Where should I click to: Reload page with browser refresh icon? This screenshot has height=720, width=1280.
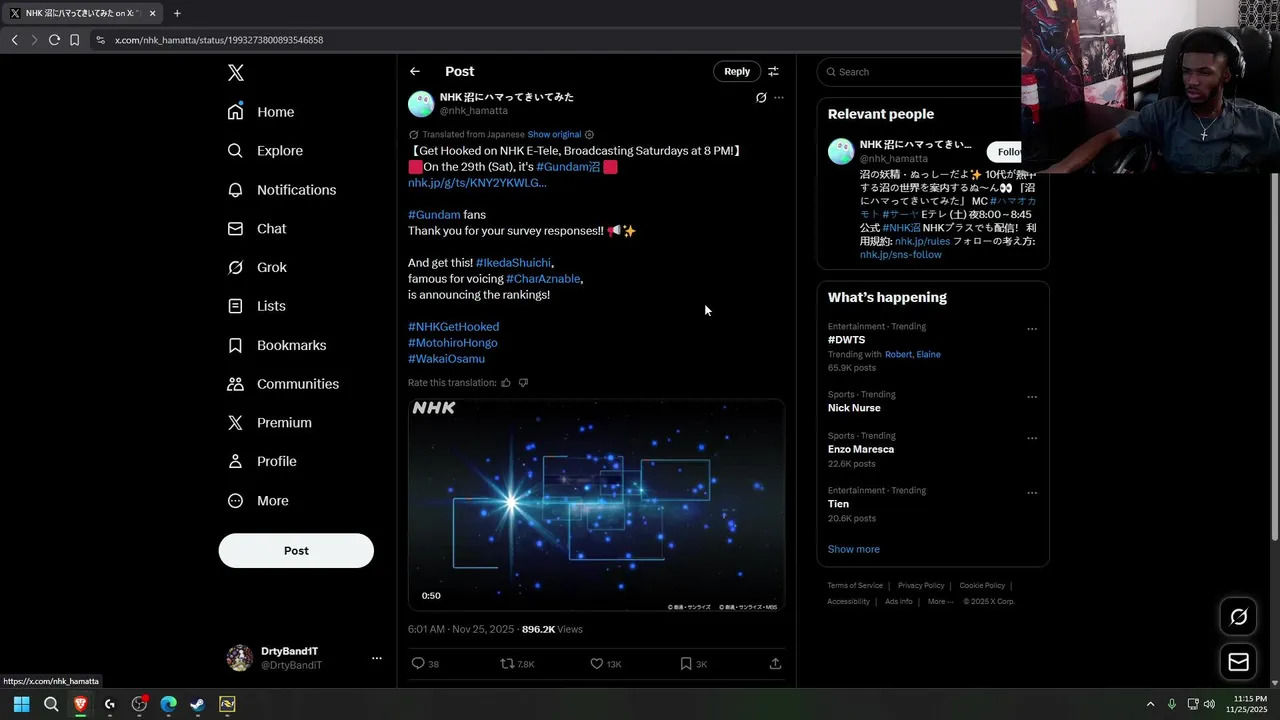pyautogui.click(x=54, y=40)
